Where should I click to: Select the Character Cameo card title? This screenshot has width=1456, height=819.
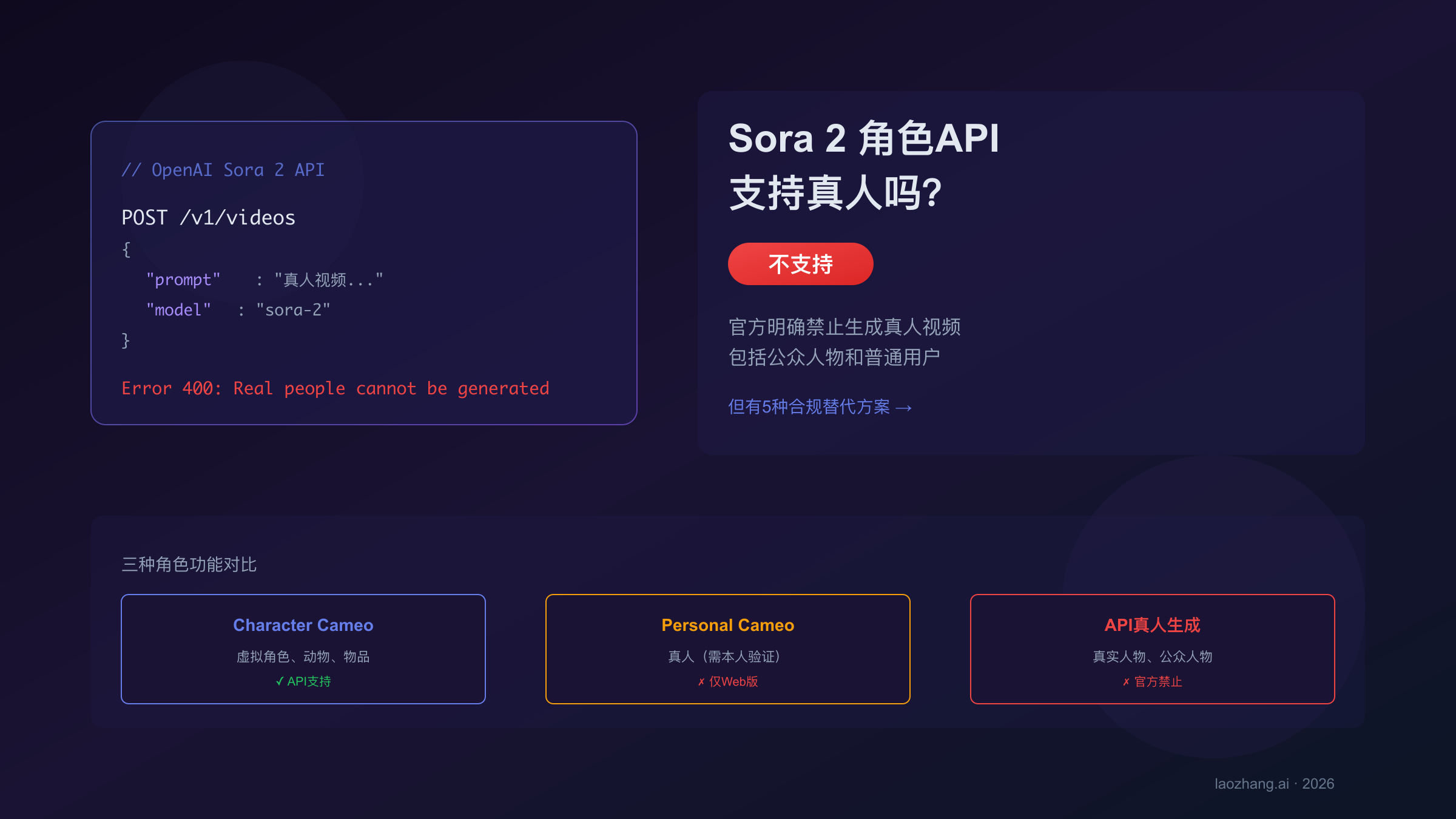point(303,625)
